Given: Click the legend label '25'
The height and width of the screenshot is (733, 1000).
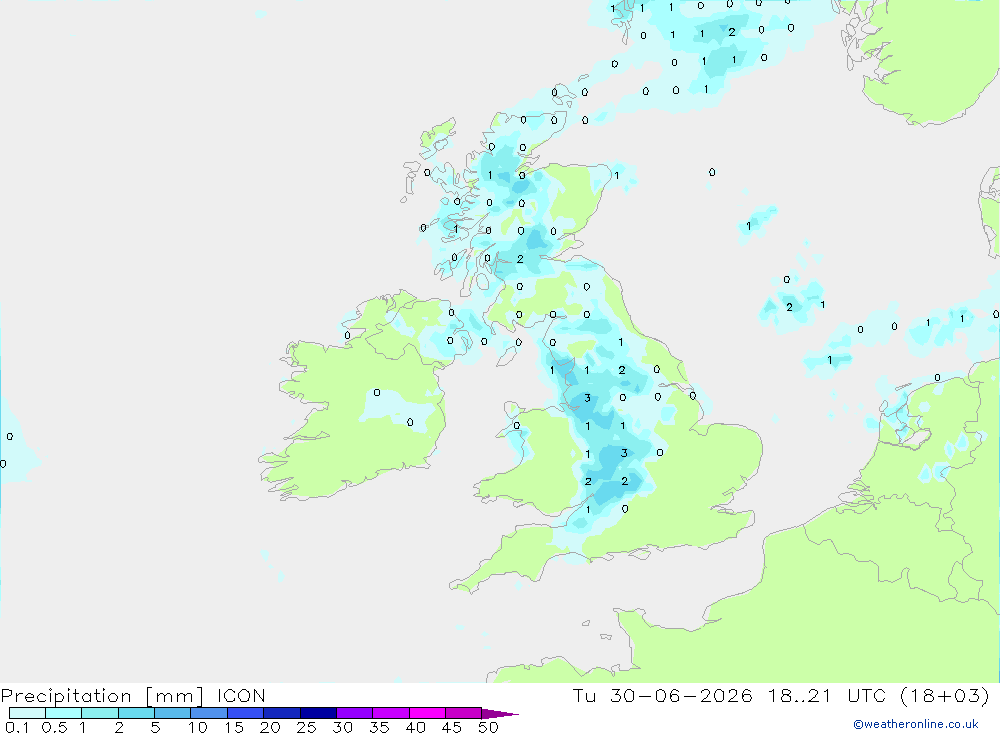Looking at the screenshot, I should (x=306, y=727).
